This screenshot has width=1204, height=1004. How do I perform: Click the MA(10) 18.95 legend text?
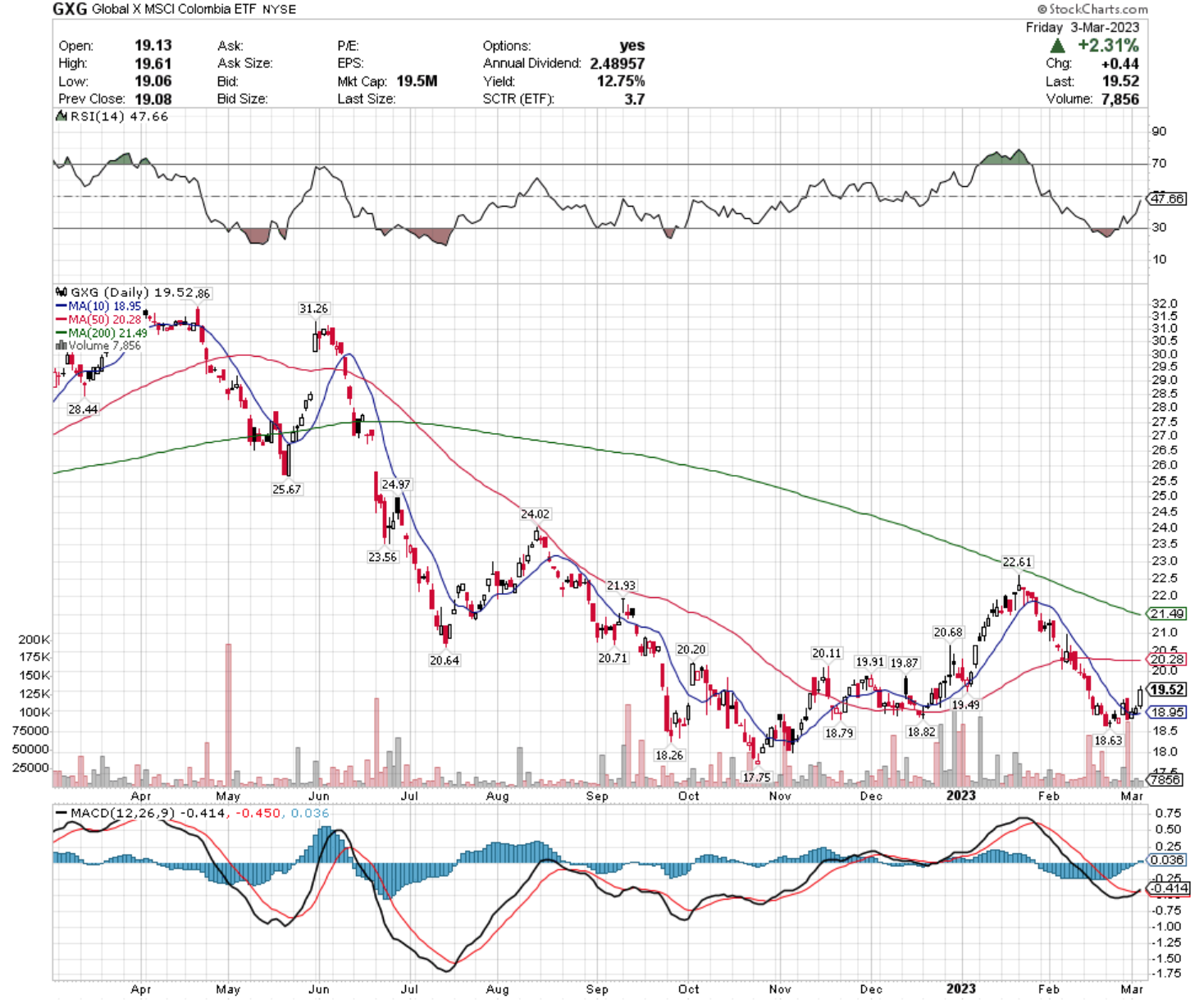[104, 306]
